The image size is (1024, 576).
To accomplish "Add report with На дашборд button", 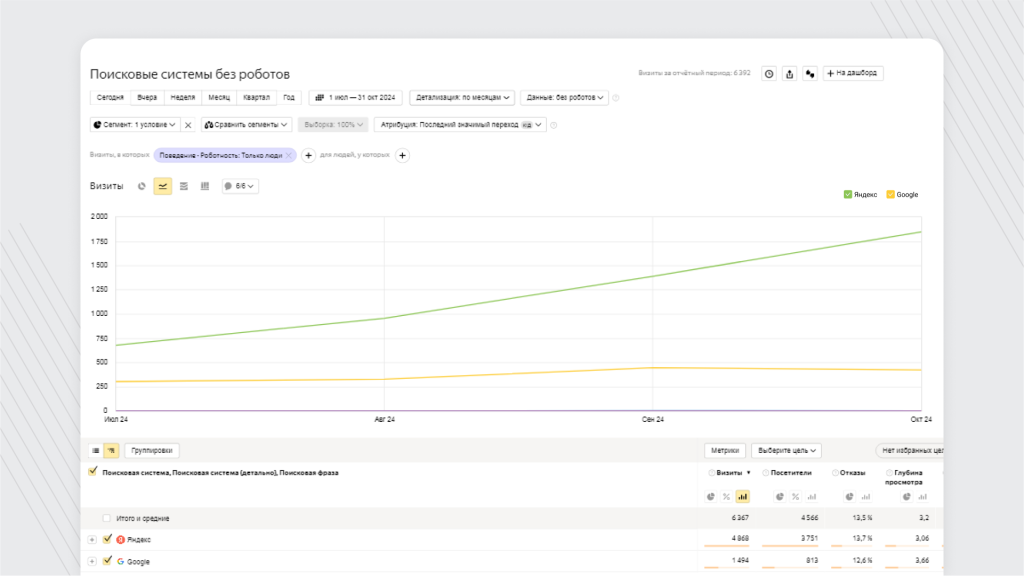I will tap(853, 73).
